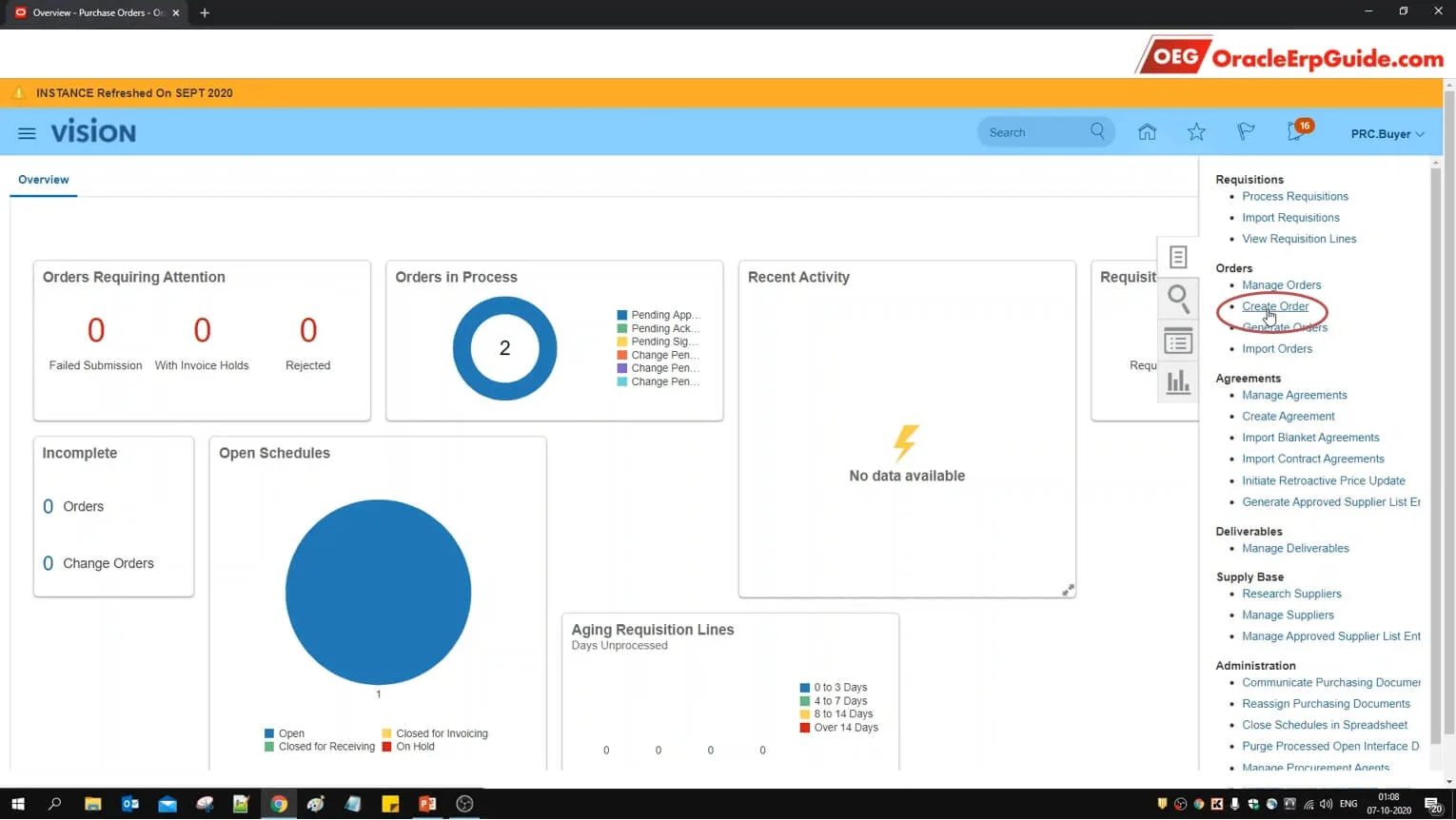The width and height of the screenshot is (1456, 820).
Task: Click the Orders in Process donut chart
Action: point(504,348)
